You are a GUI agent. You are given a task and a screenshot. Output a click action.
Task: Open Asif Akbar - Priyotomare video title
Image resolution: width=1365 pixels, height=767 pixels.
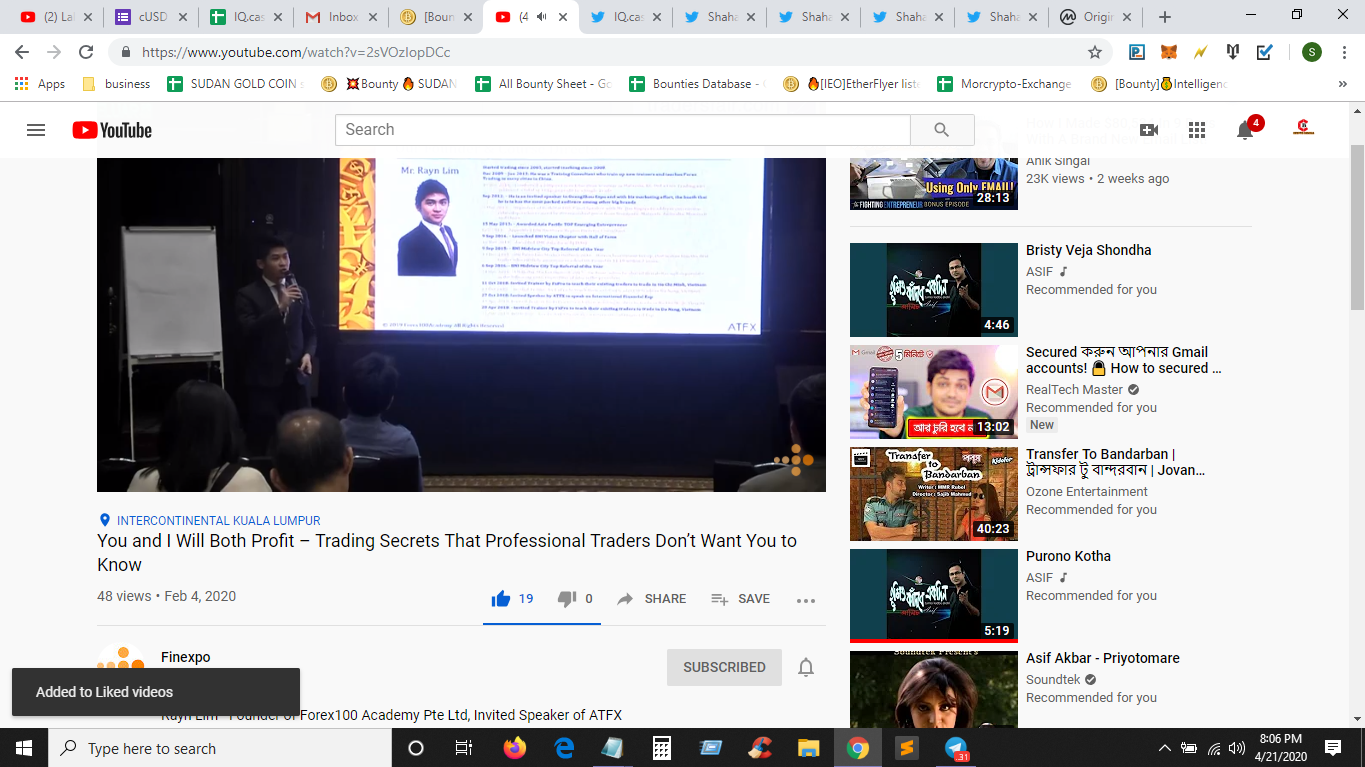coord(1103,658)
